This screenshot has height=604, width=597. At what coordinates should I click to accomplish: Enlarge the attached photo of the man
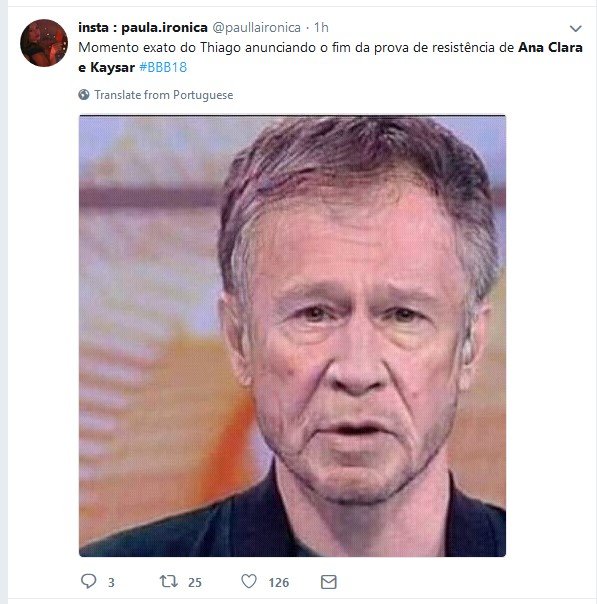[292, 336]
